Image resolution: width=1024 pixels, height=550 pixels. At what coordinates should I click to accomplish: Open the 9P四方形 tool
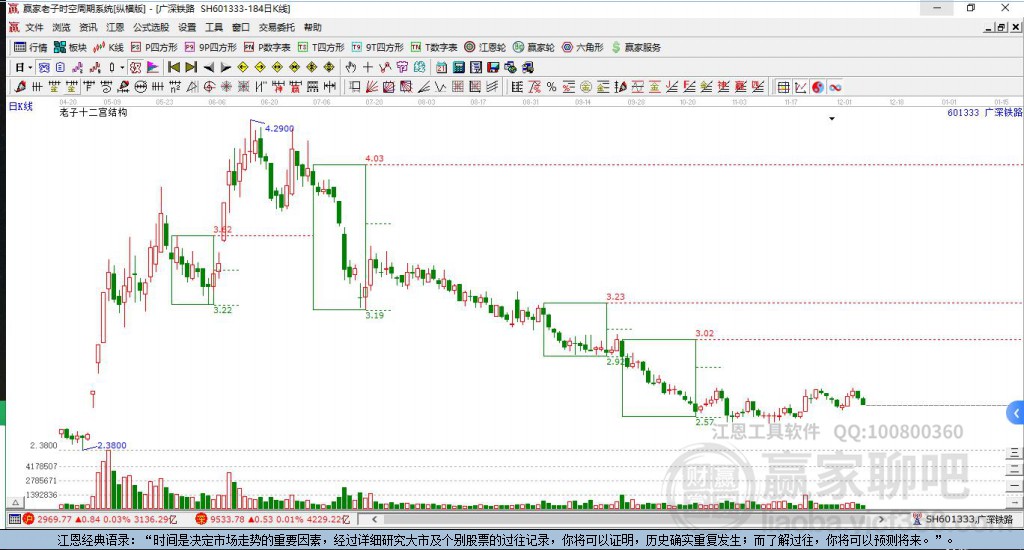210,47
